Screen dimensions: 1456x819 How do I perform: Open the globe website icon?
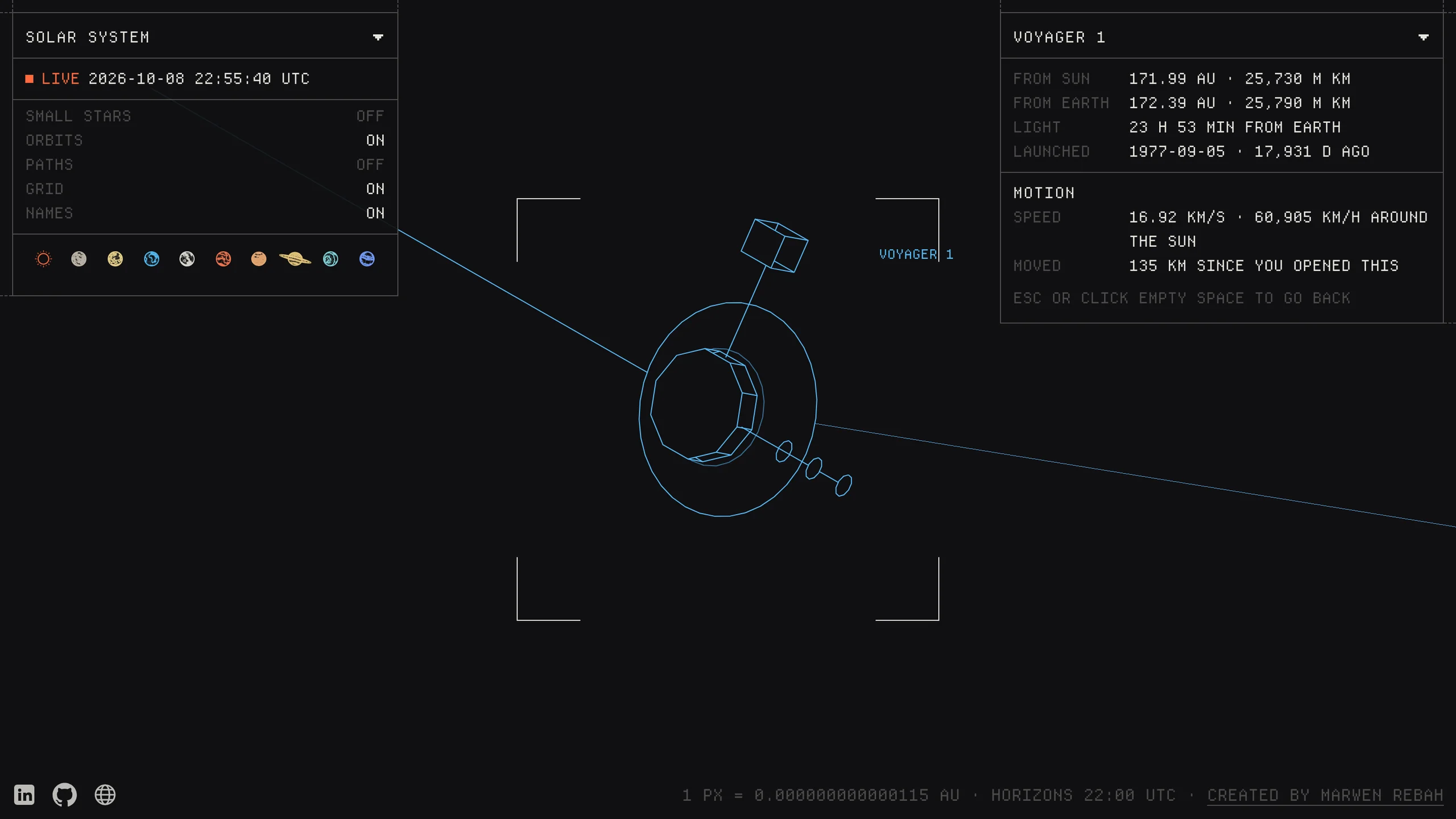click(105, 795)
